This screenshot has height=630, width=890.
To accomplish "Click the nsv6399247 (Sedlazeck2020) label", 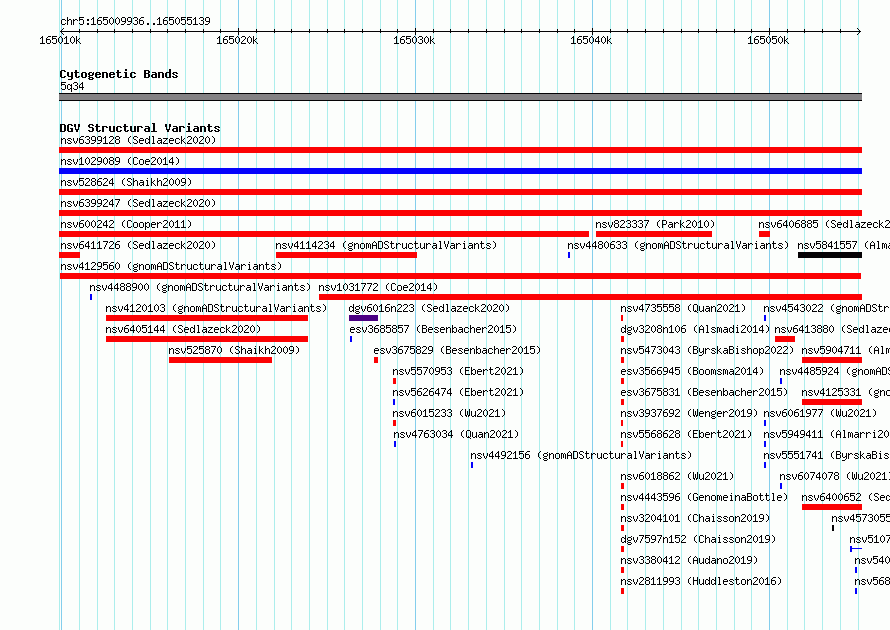I will [138, 203].
